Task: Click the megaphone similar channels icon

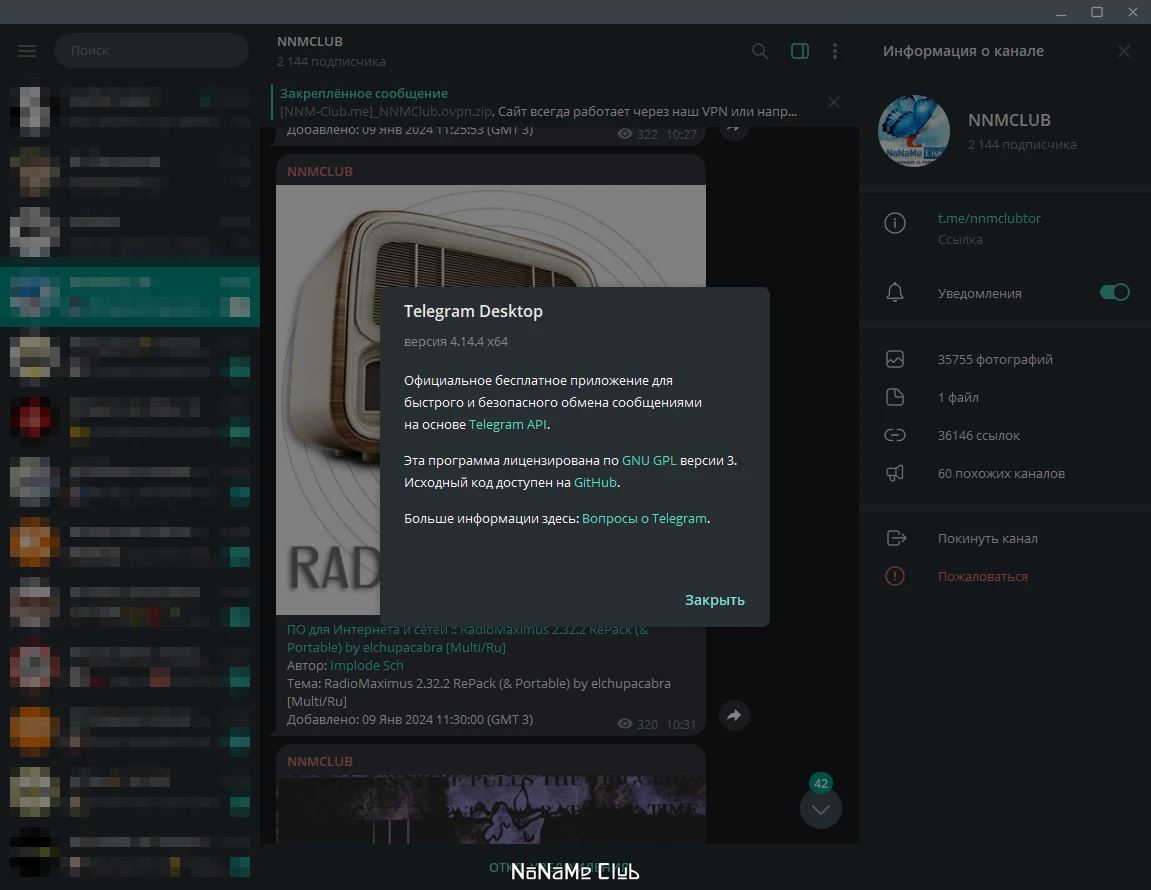Action: click(895, 473)
